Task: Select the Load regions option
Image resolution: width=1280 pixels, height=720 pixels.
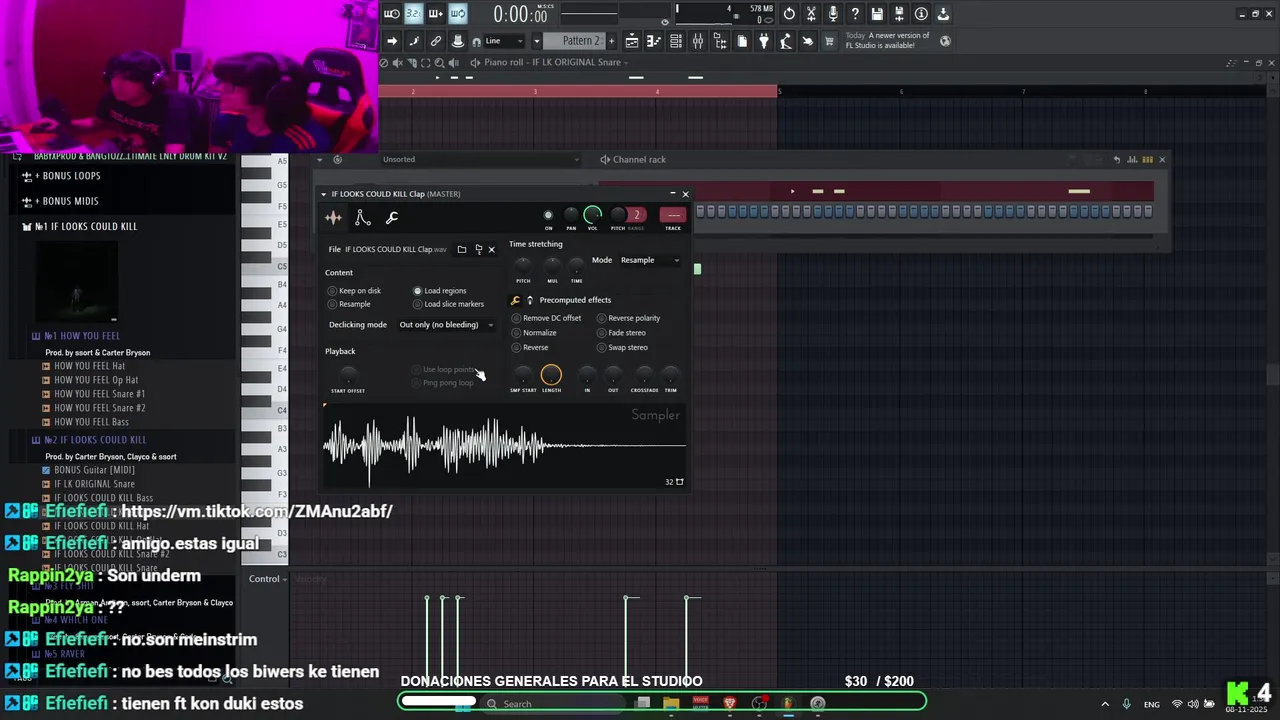Action: tap(440, 291)
